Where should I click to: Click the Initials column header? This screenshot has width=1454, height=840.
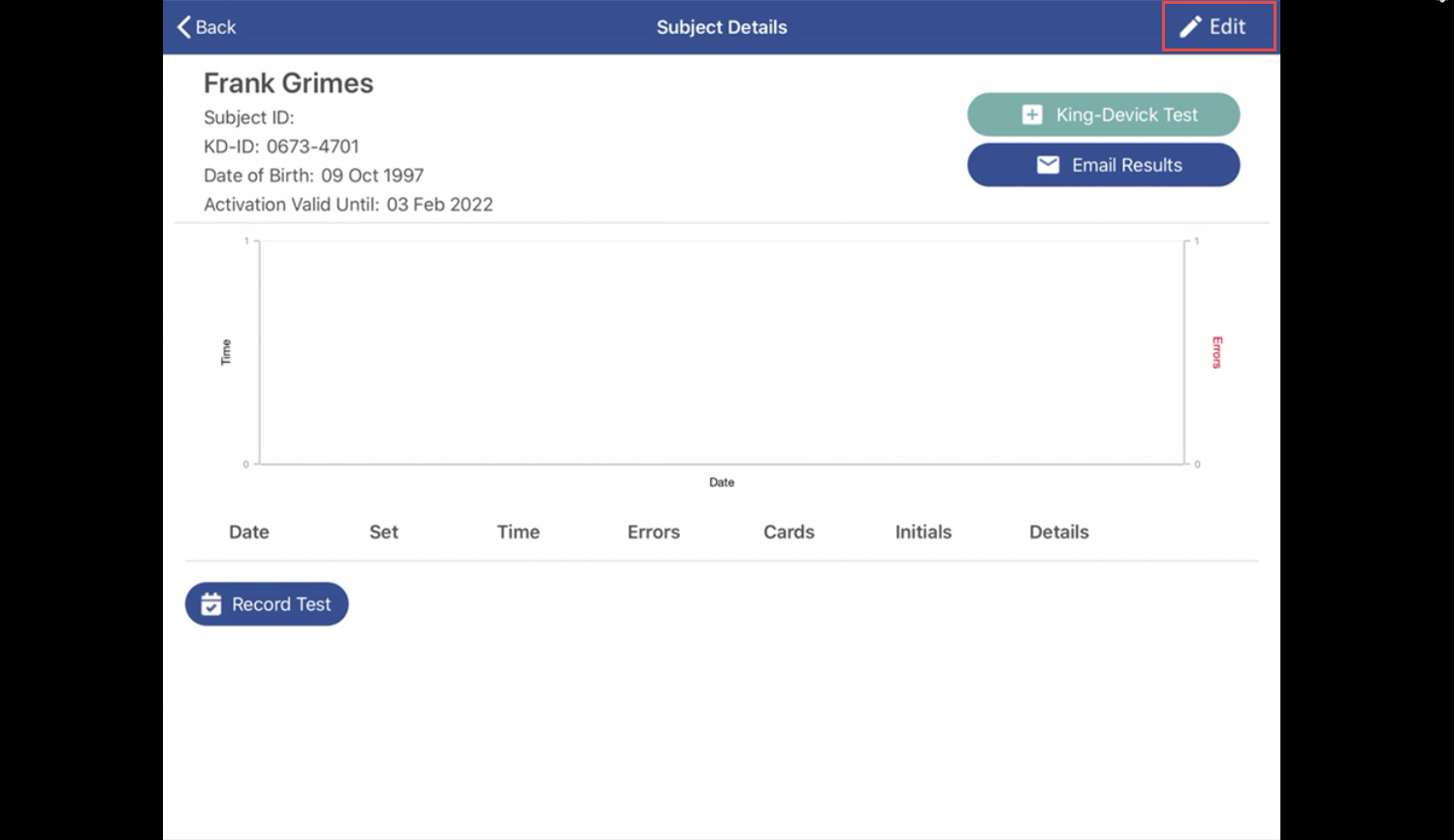[922, 532]
